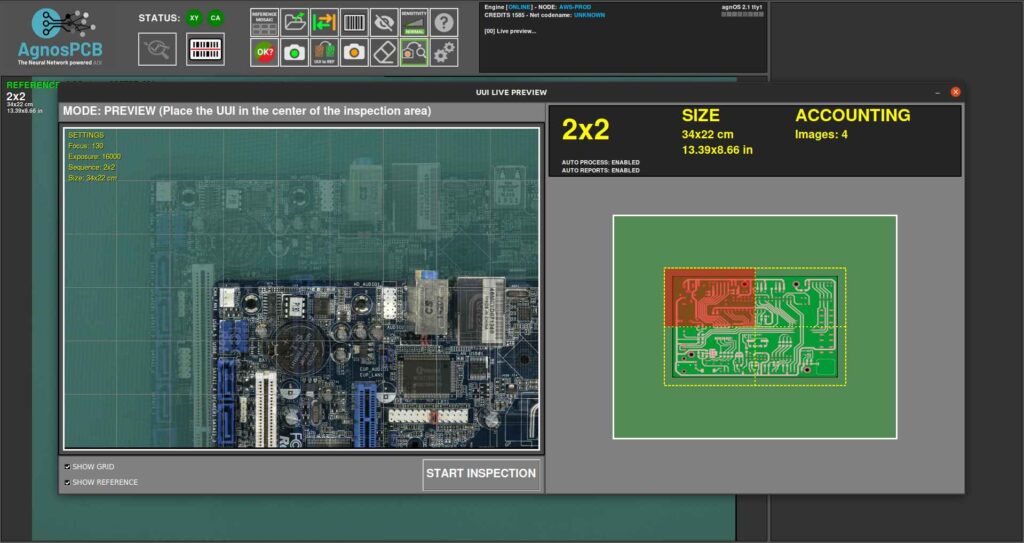Click the red highlighted quadrant on PCB map

click(x=709, y=296)
